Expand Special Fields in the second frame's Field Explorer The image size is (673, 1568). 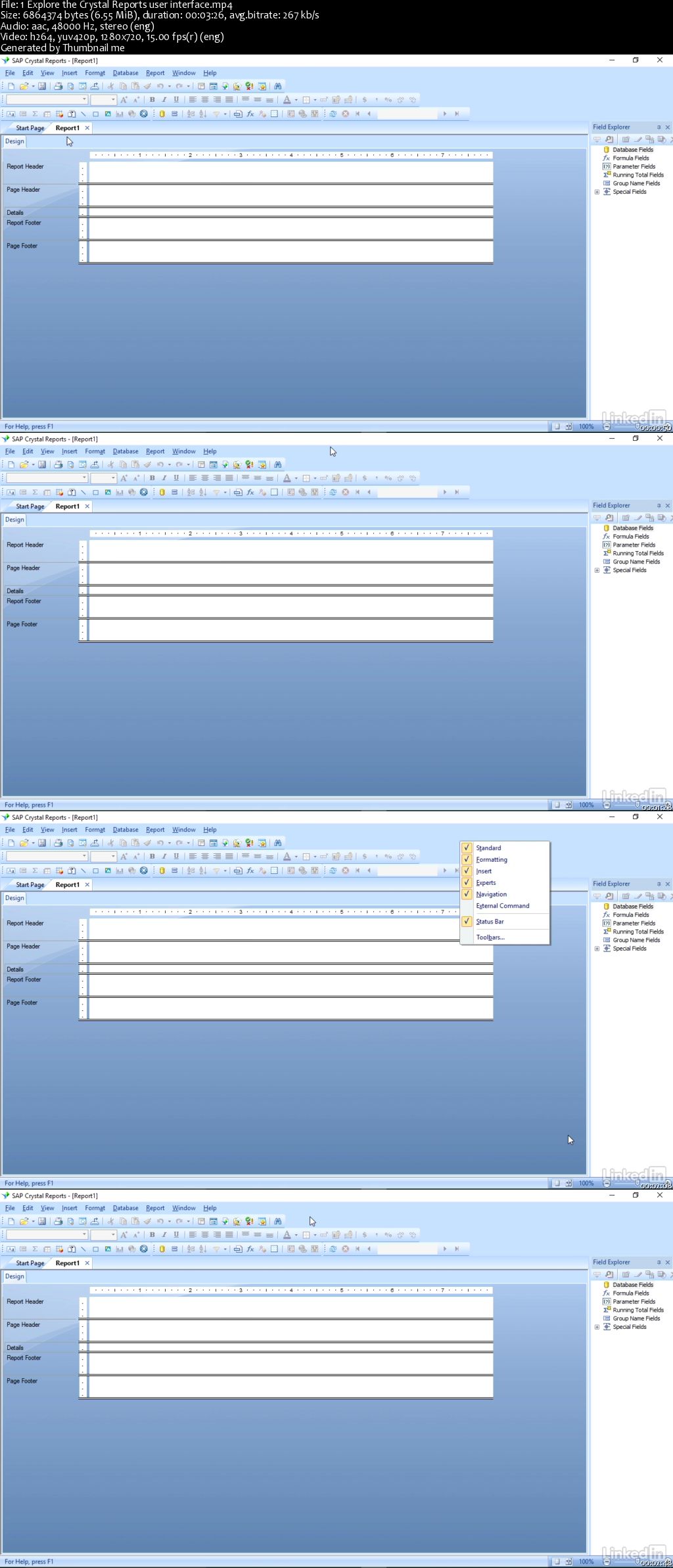[597, 571]
